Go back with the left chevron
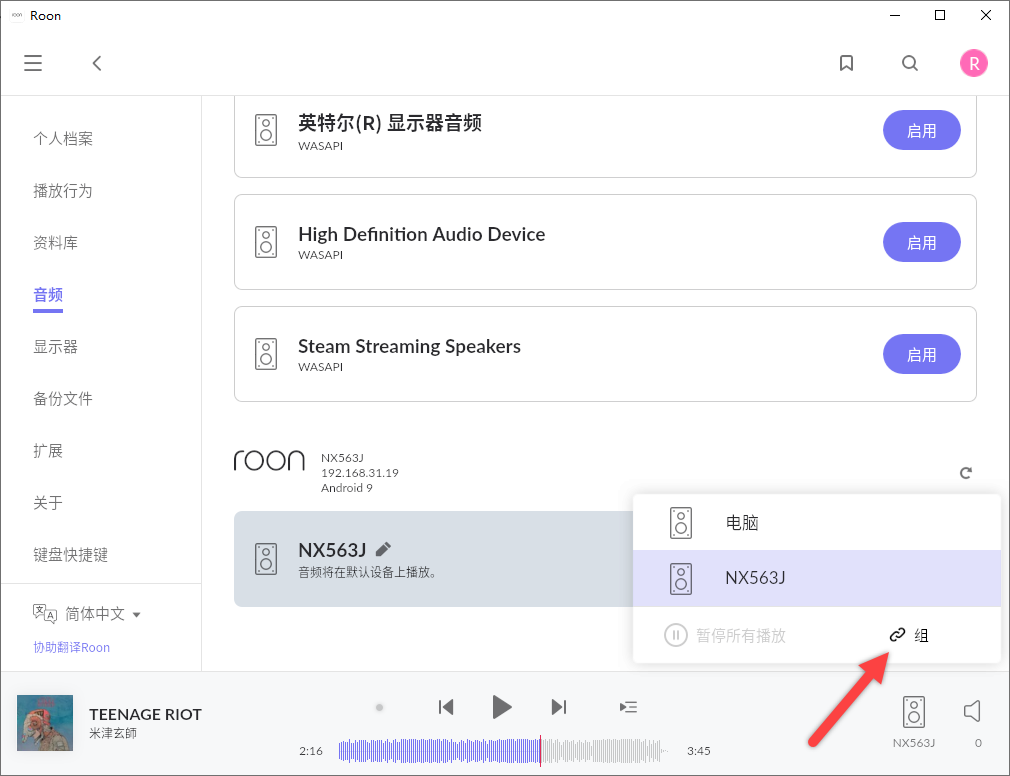The height and width of the screenshot is (776, 1010). point(97,63)
